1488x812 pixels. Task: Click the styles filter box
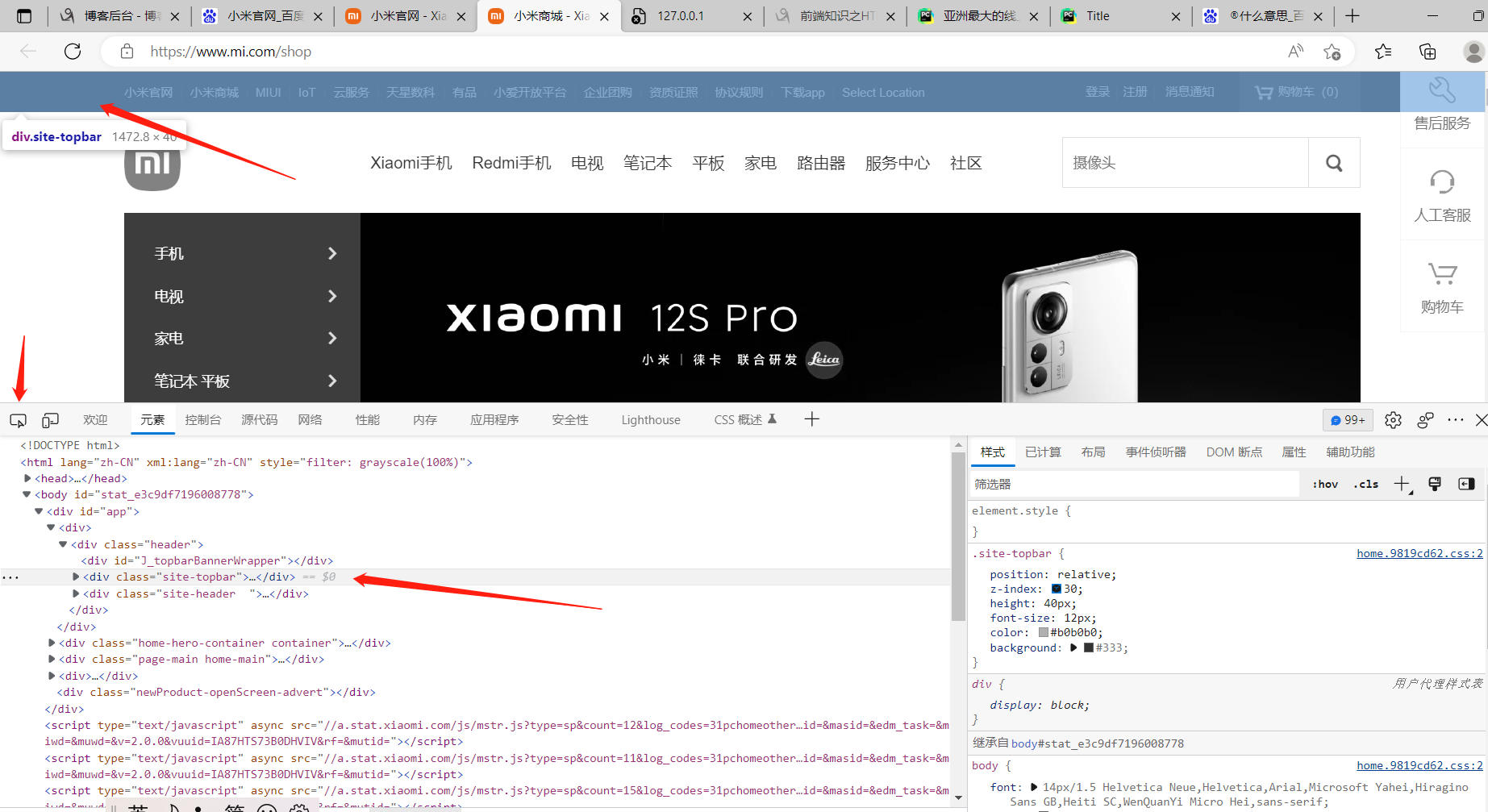(1134, 485)
